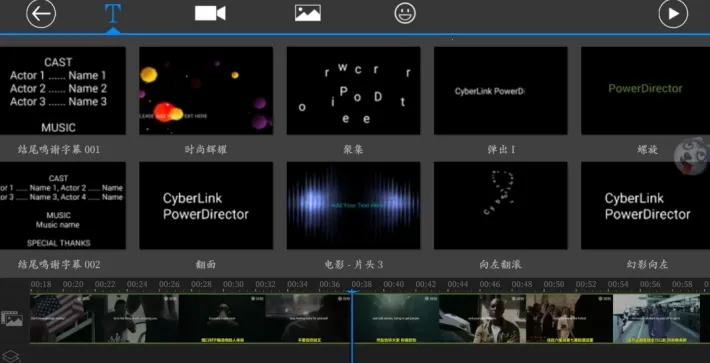
Task: Choose the 电影 - 片头 3 waveform thumbnail
Action: (x=353, y=205)
